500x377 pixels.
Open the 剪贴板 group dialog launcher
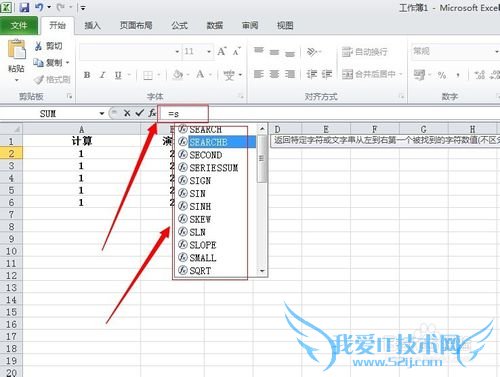[70, 97]
